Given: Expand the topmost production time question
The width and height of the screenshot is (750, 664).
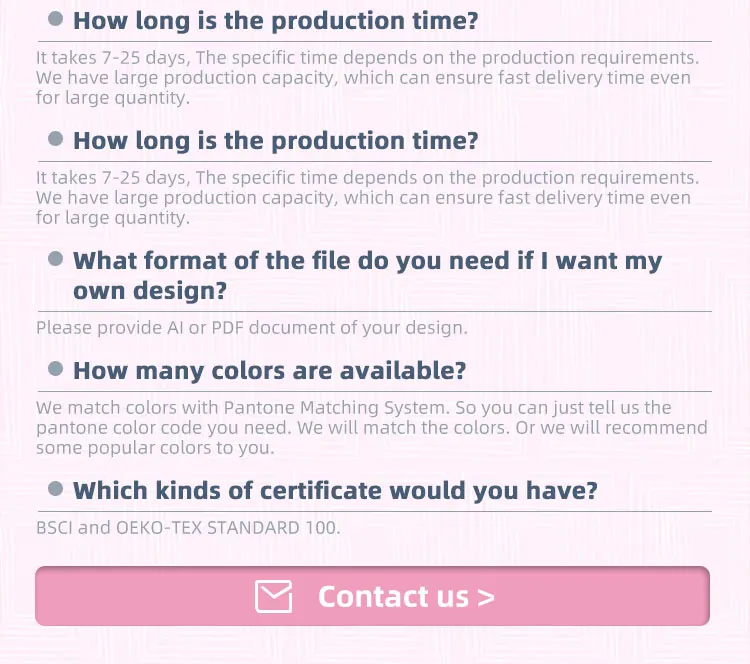Looking at the screenshot, I should [x=275, y=21].
